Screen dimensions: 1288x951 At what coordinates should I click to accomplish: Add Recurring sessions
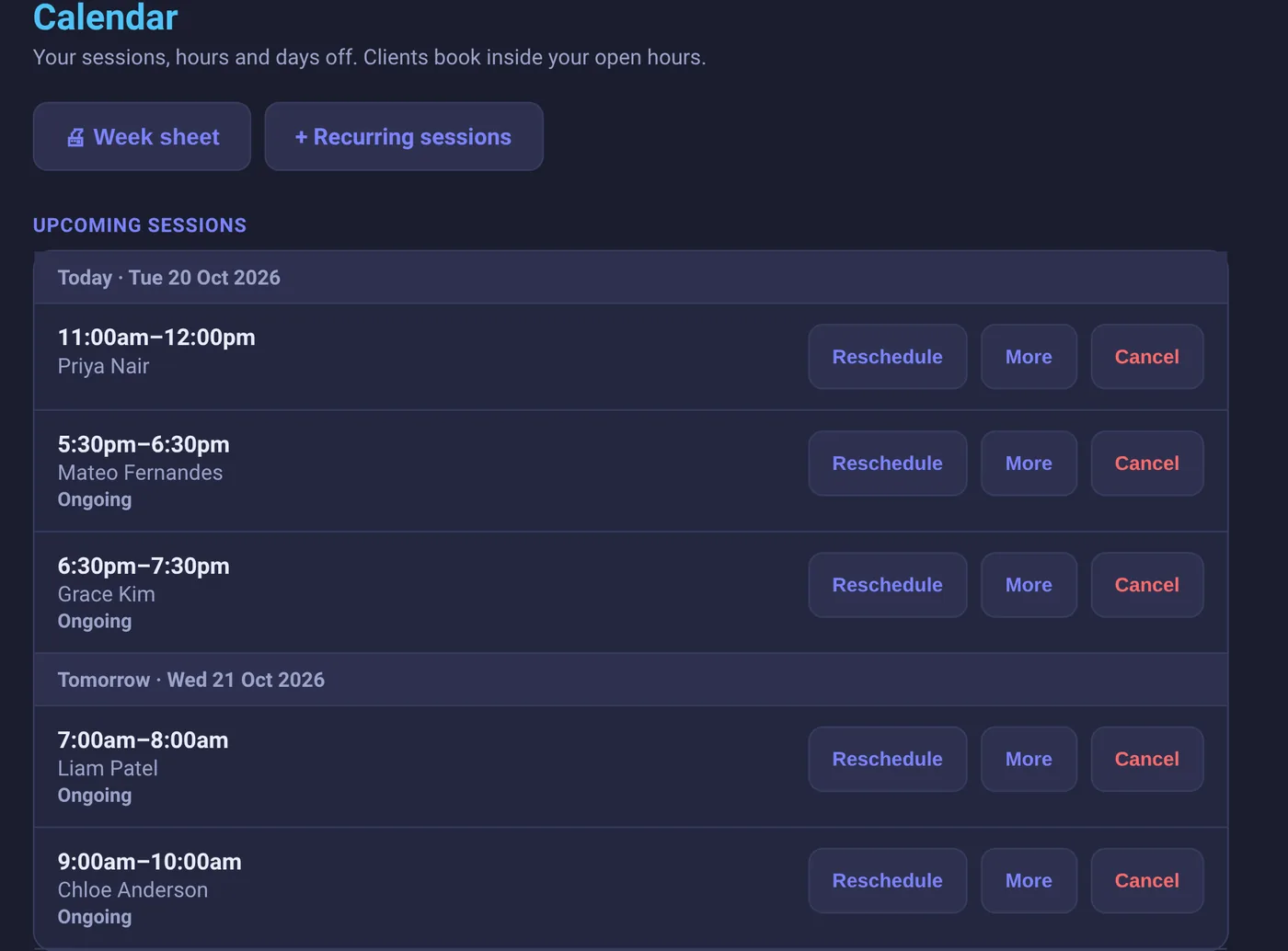point(404,136)
